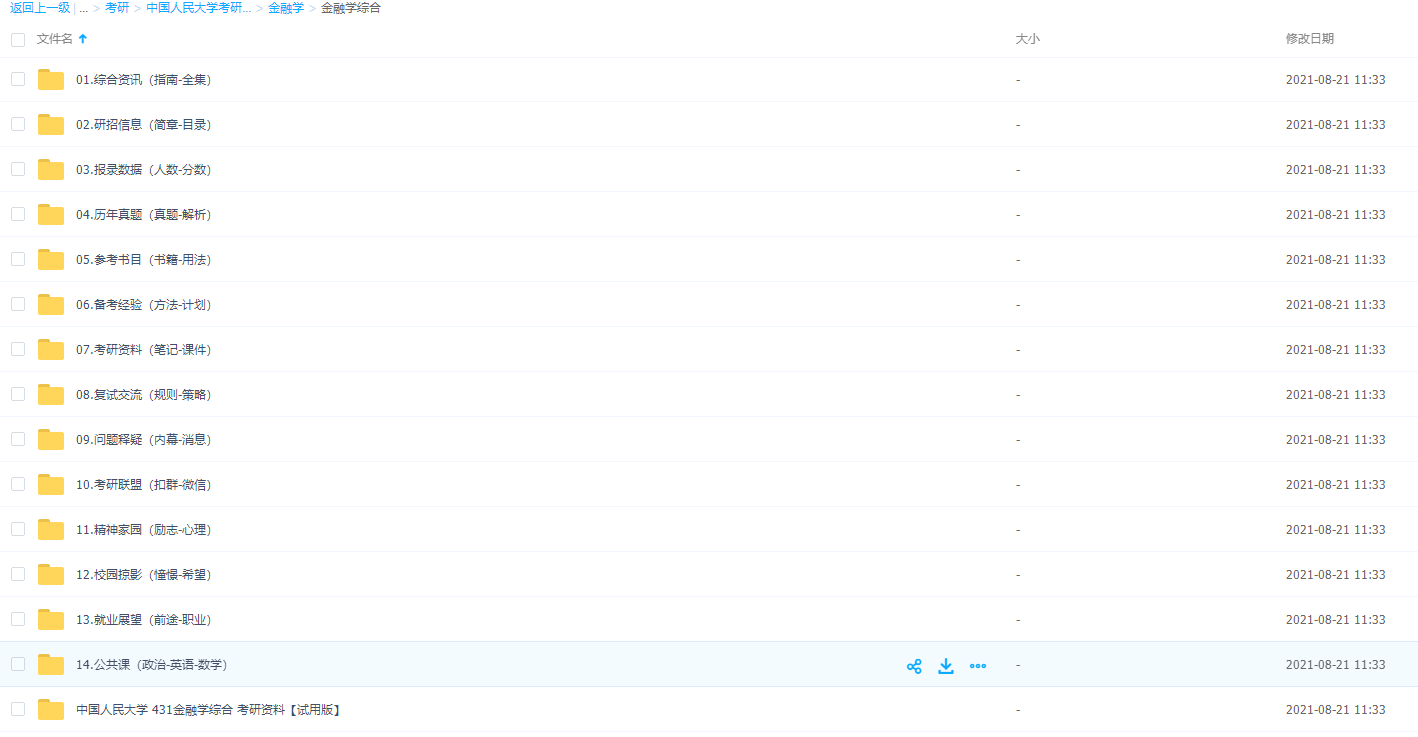This screenshot has width=1418, height=737.
Task: Navigate to 考研 breadcrumb item
Action: [x=117, y=8]
